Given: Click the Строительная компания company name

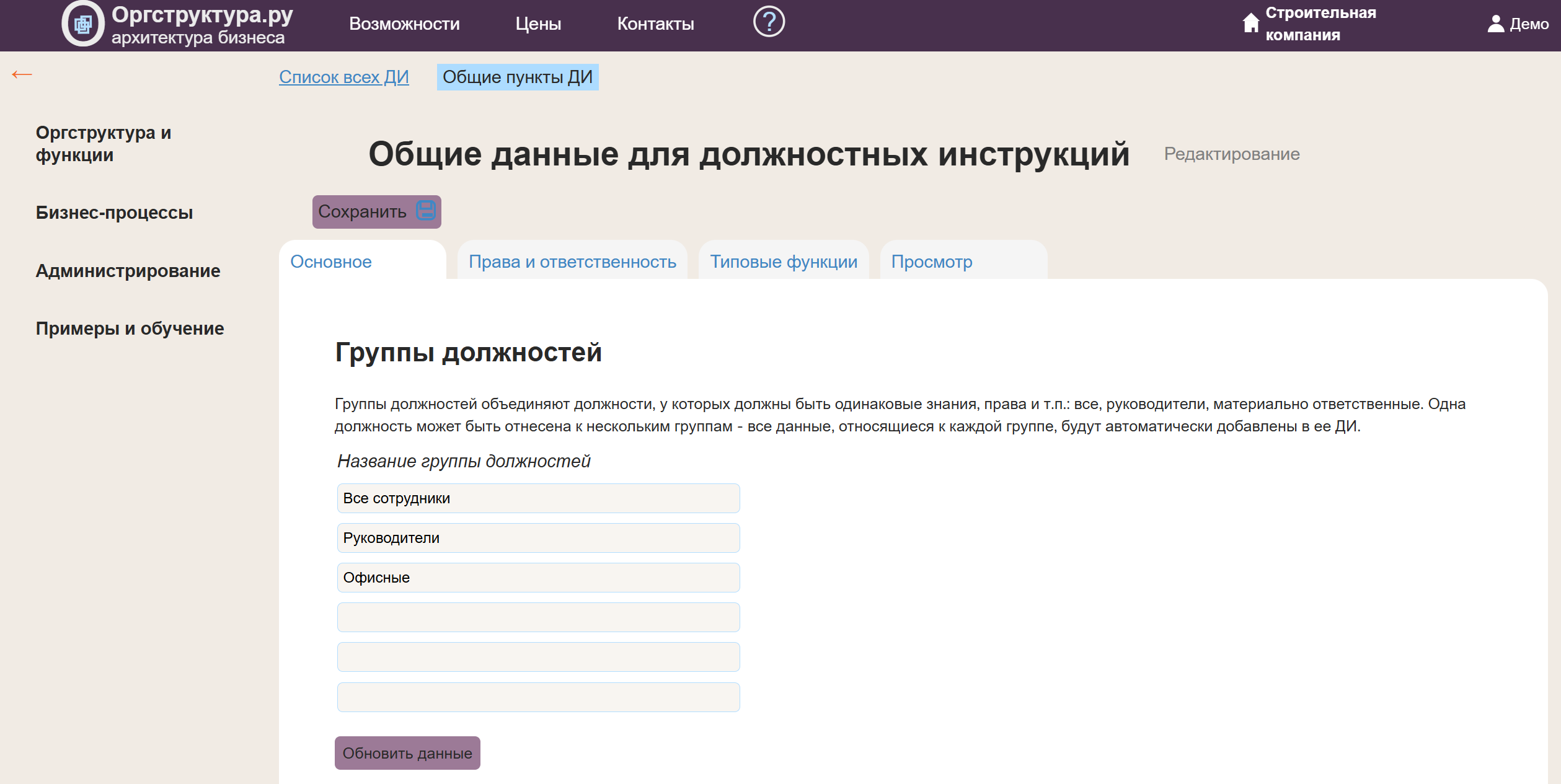Looking at the screenshot, I should pos(1320,24).
